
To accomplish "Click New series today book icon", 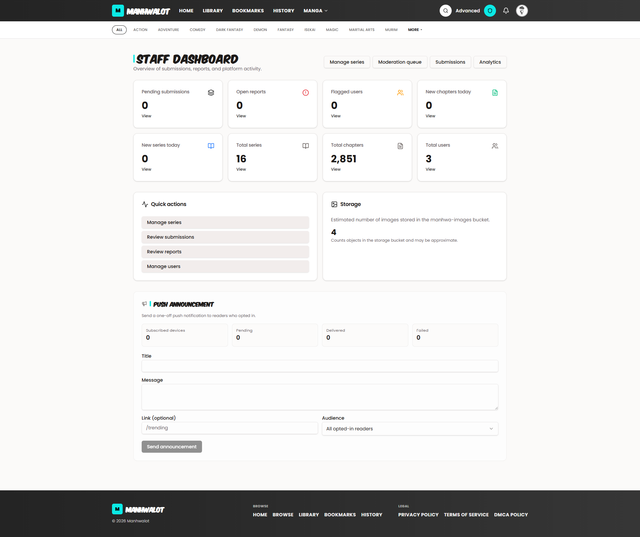I will pyautogui.click(x=211, y=146).
